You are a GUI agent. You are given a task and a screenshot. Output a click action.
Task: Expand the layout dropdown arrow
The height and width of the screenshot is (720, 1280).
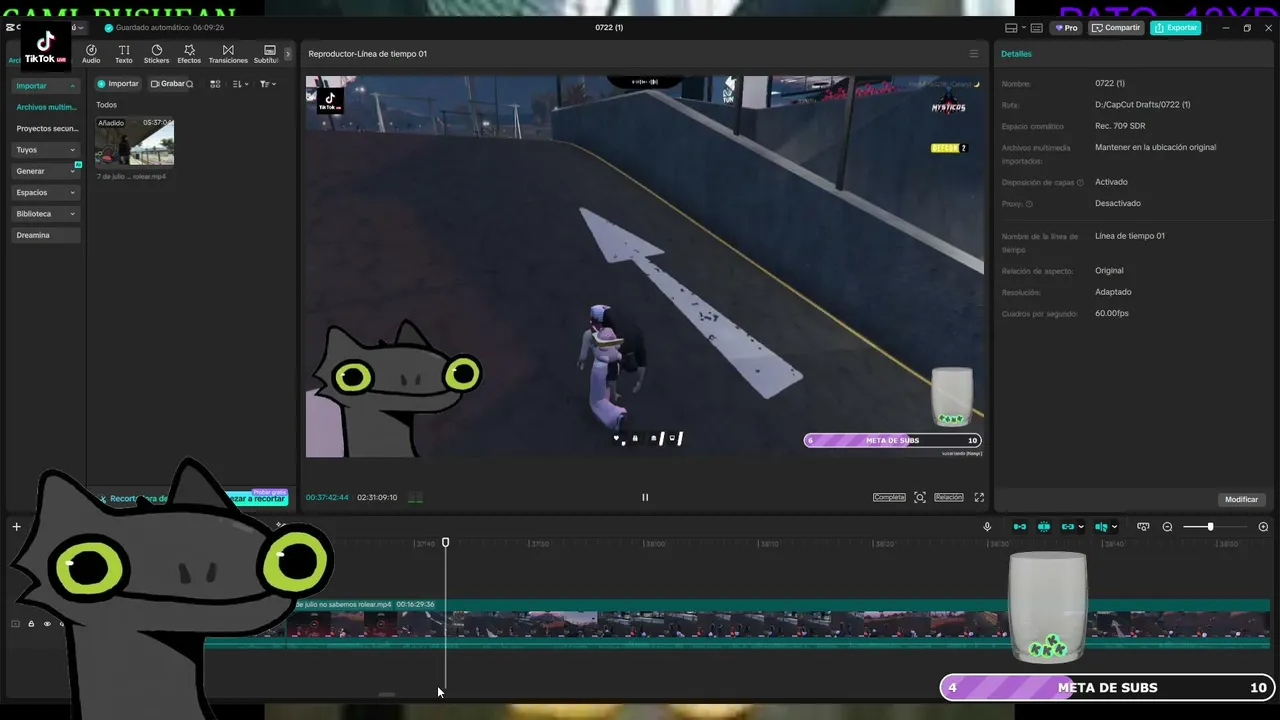(x=1022, y=28)
